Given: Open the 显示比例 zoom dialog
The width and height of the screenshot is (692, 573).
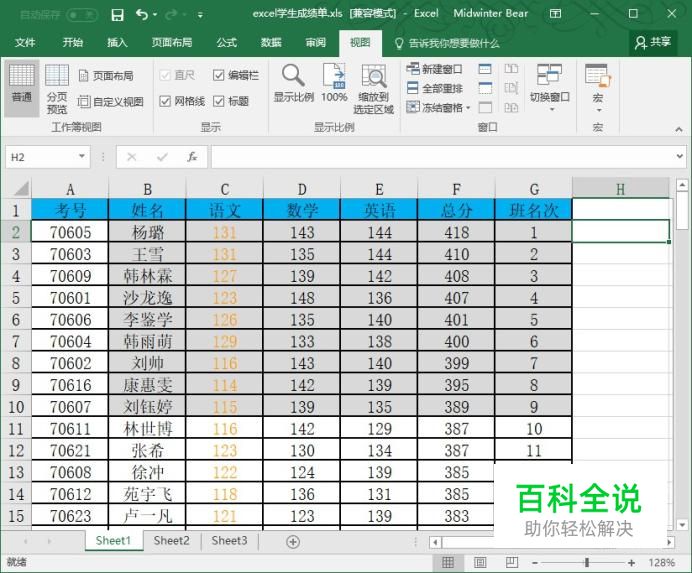Looking at the screenshot, I should (293, 83).
